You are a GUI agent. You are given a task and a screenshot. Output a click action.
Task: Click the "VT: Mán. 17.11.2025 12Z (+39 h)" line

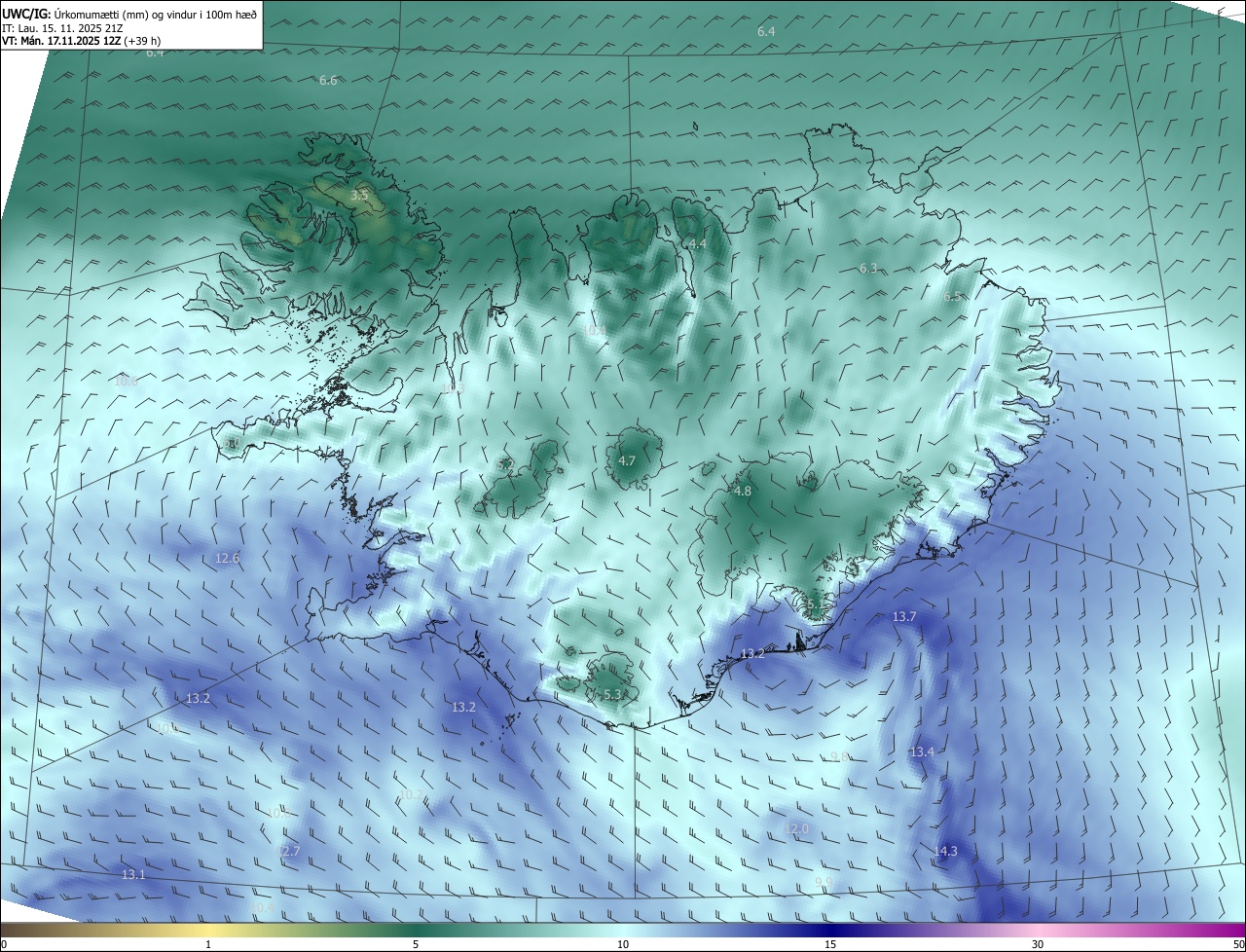[x=82, y=41]
